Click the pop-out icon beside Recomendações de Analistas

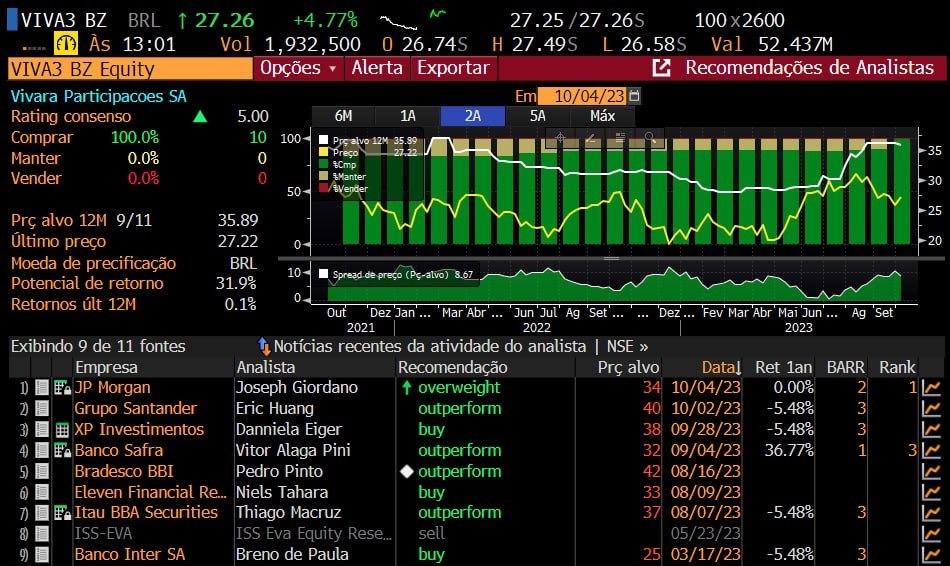(661, 68)
